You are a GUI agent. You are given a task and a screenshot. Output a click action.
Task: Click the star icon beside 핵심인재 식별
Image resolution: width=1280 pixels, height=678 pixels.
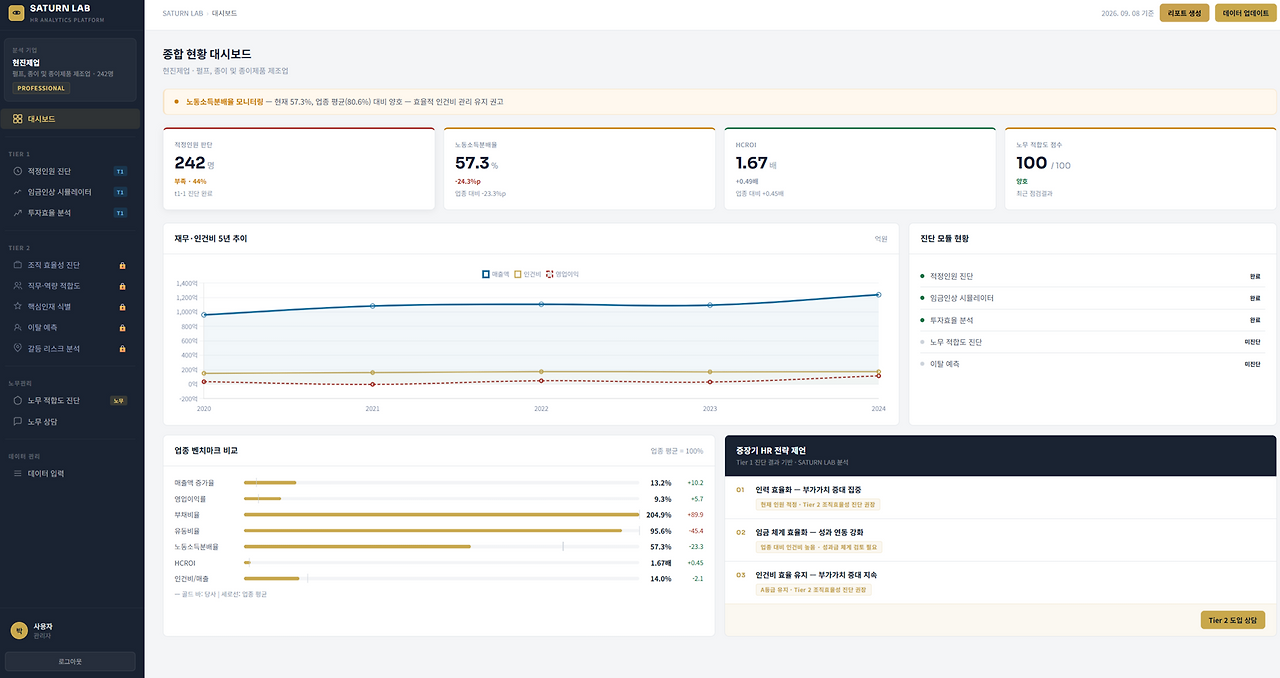tap(18, 306)
